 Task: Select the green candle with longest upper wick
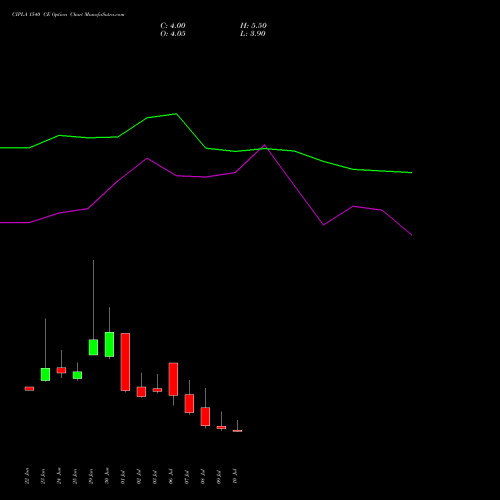tap(93, 347)
